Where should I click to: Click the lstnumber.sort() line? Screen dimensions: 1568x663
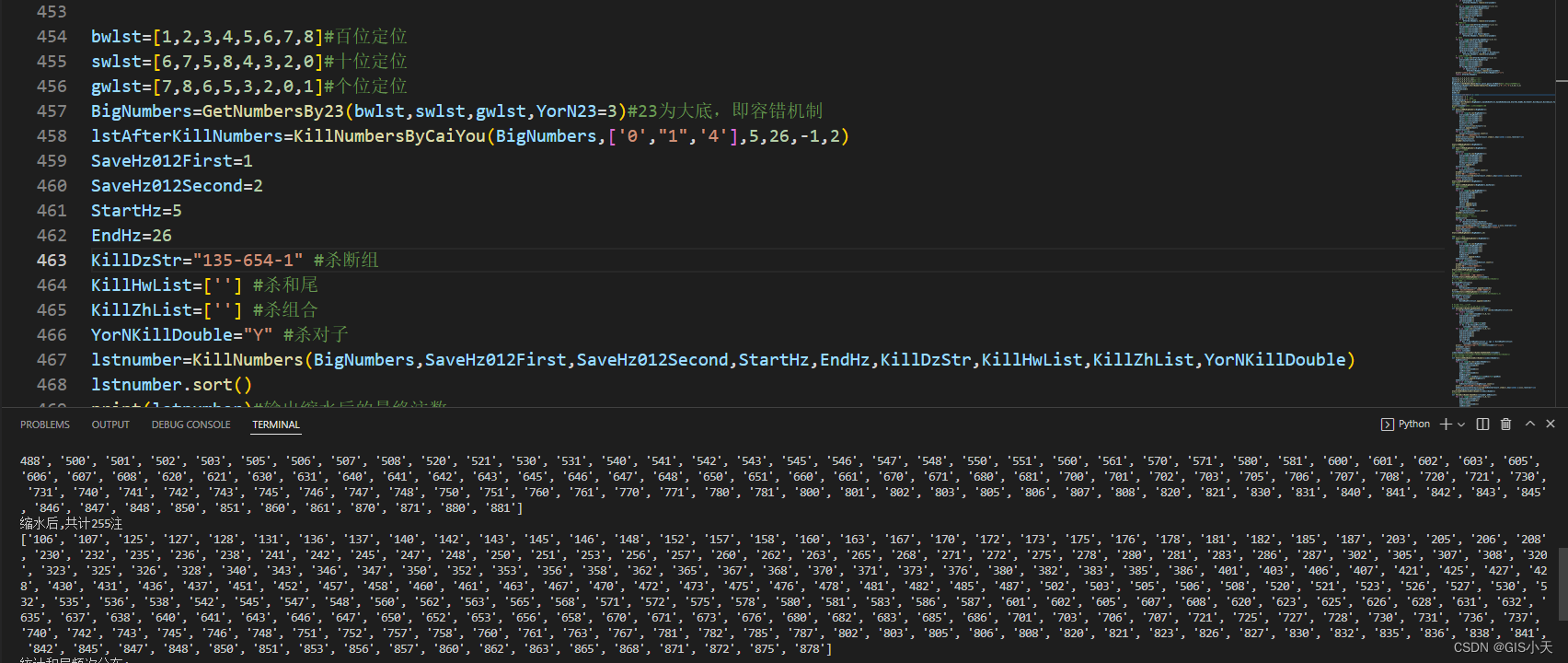point(171,385)
